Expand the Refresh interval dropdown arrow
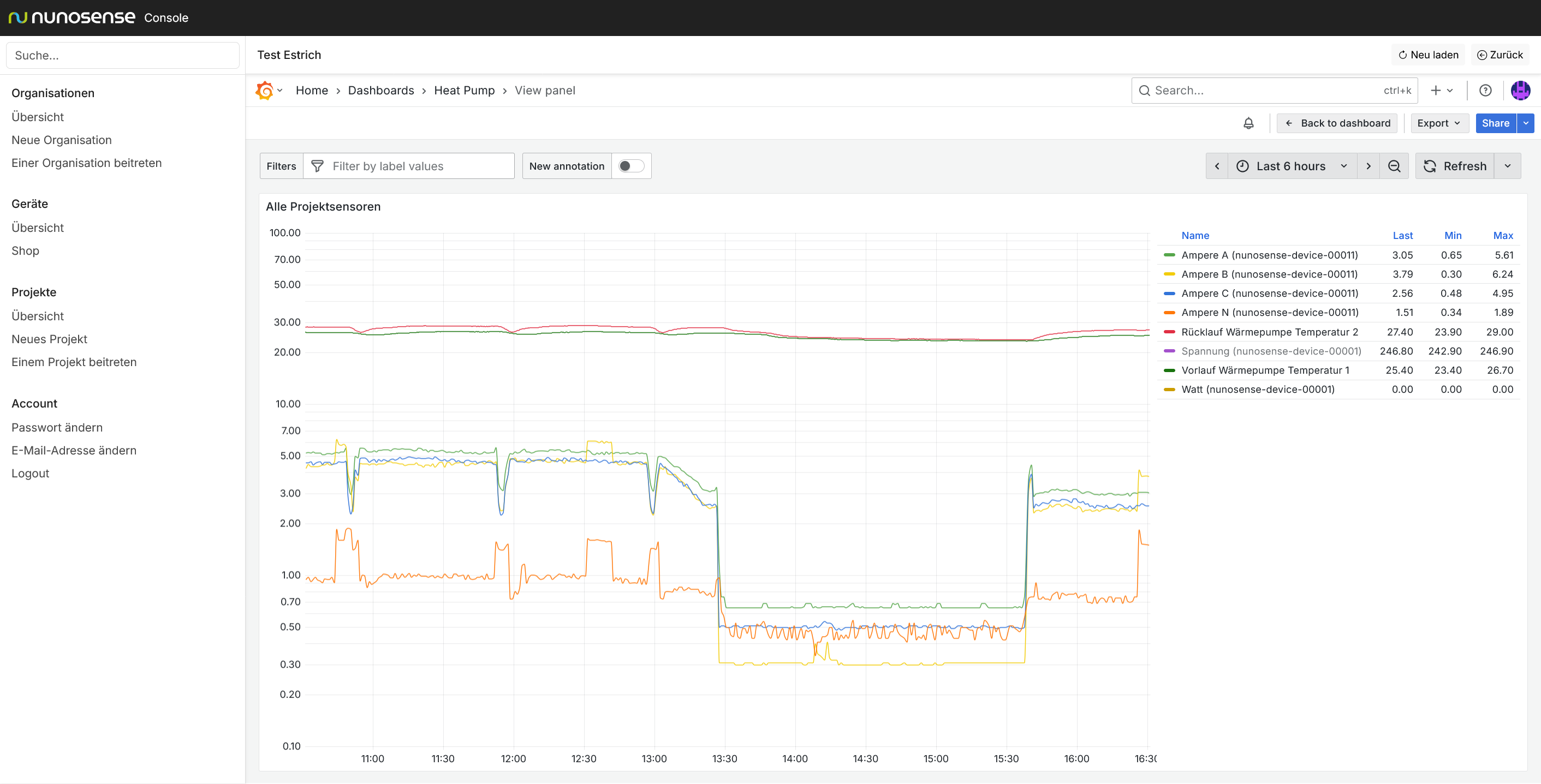This screenshot has height=784, width=1541. (1508, 166)
